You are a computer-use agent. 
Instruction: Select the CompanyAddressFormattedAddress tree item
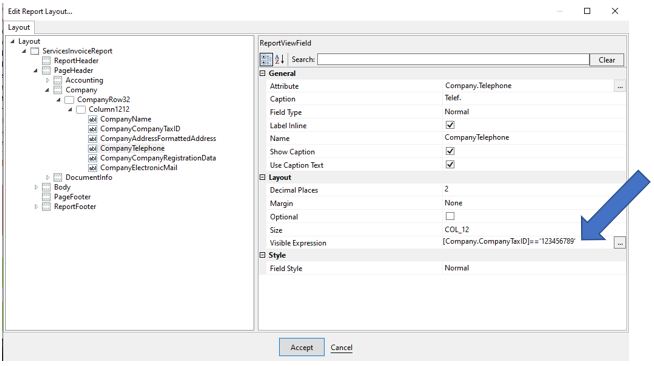[x=158, y=138]
